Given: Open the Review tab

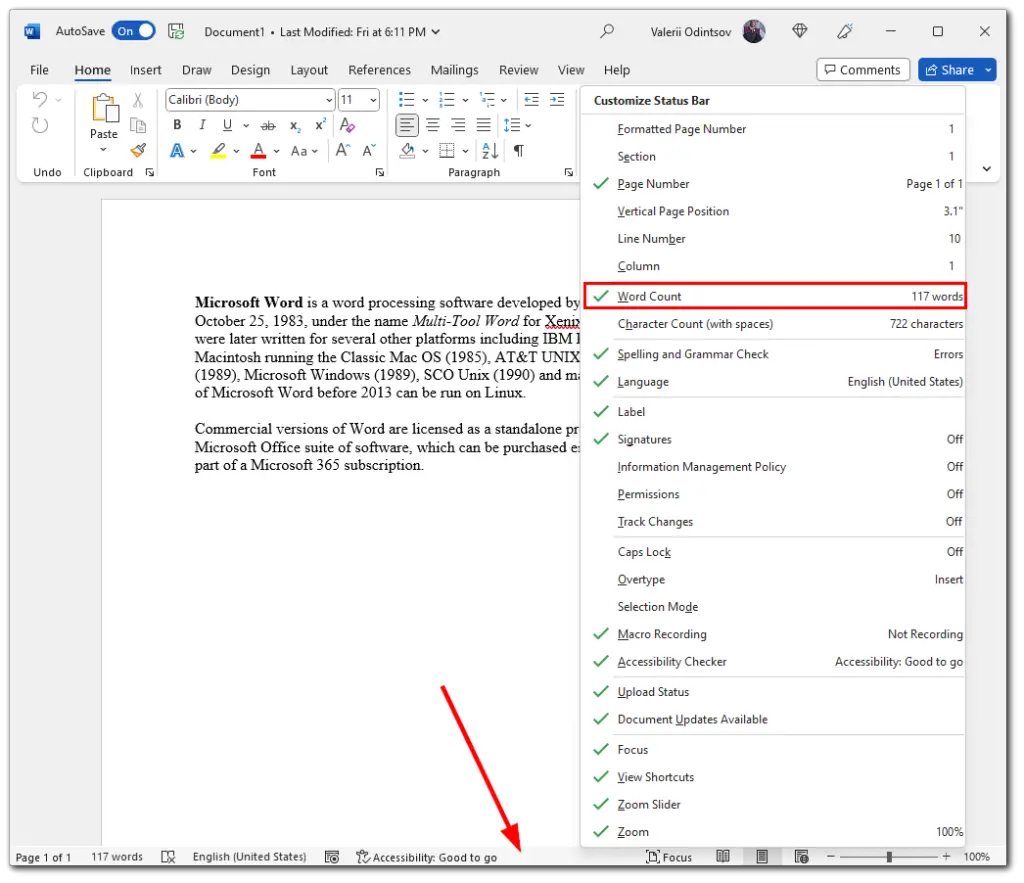Looking at the screenshot, I should [518, 69].
